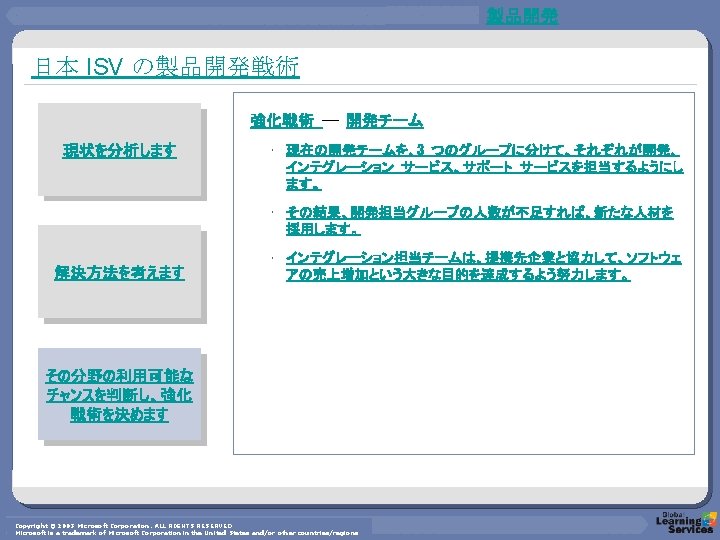Open the 日本 ISV の製品開発戦術 title link
This screenshot has height=540, width=720.
pos(166,67)
